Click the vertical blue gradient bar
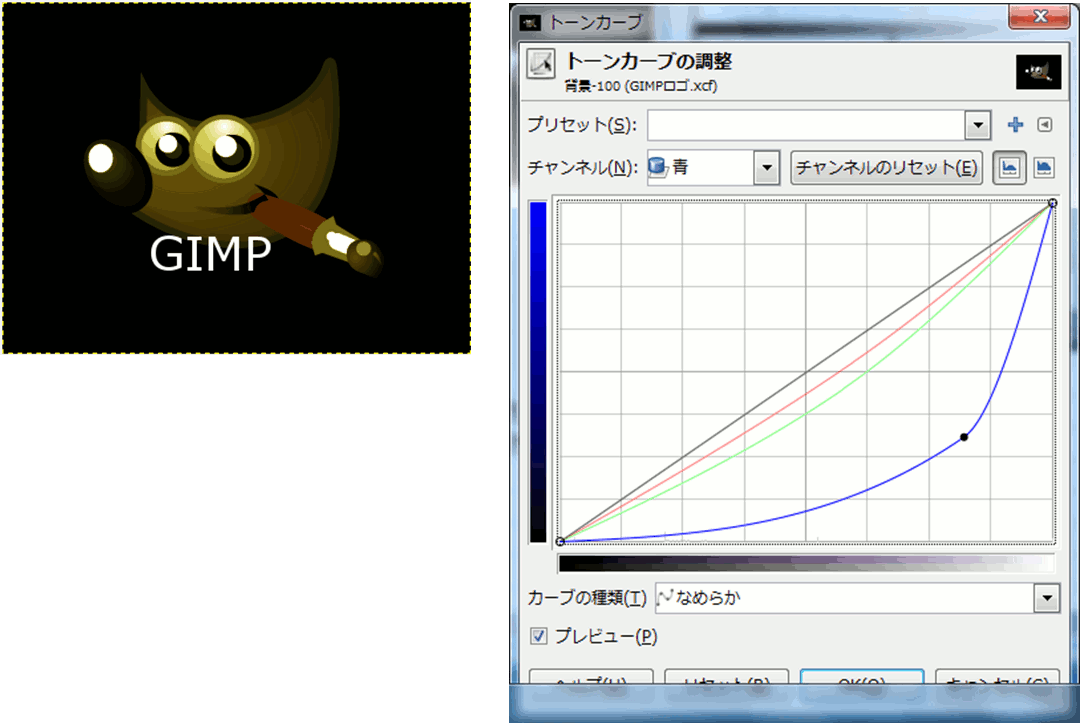The width and height of the screenshot is (1080, 723). pos(538,370)
